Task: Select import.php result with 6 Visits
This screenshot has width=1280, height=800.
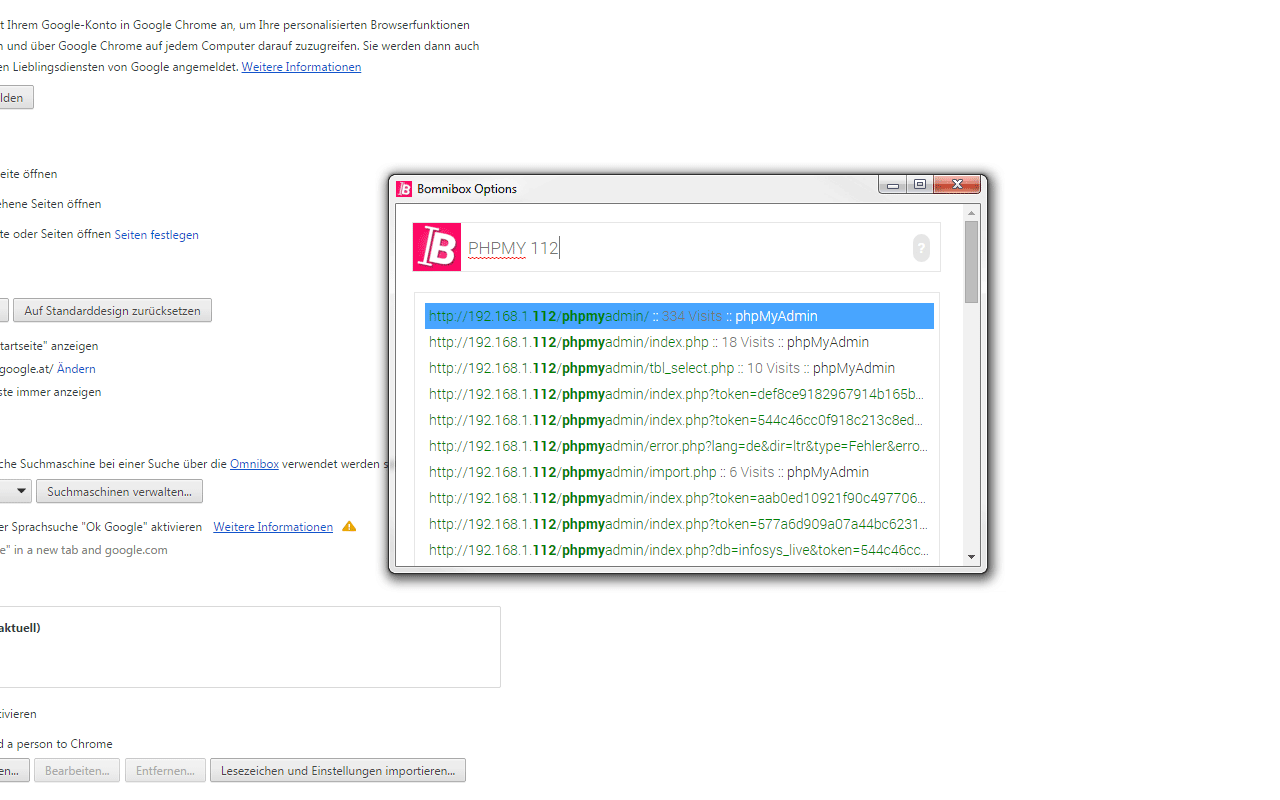Action: pyautogui.click(x=679, y=472)
